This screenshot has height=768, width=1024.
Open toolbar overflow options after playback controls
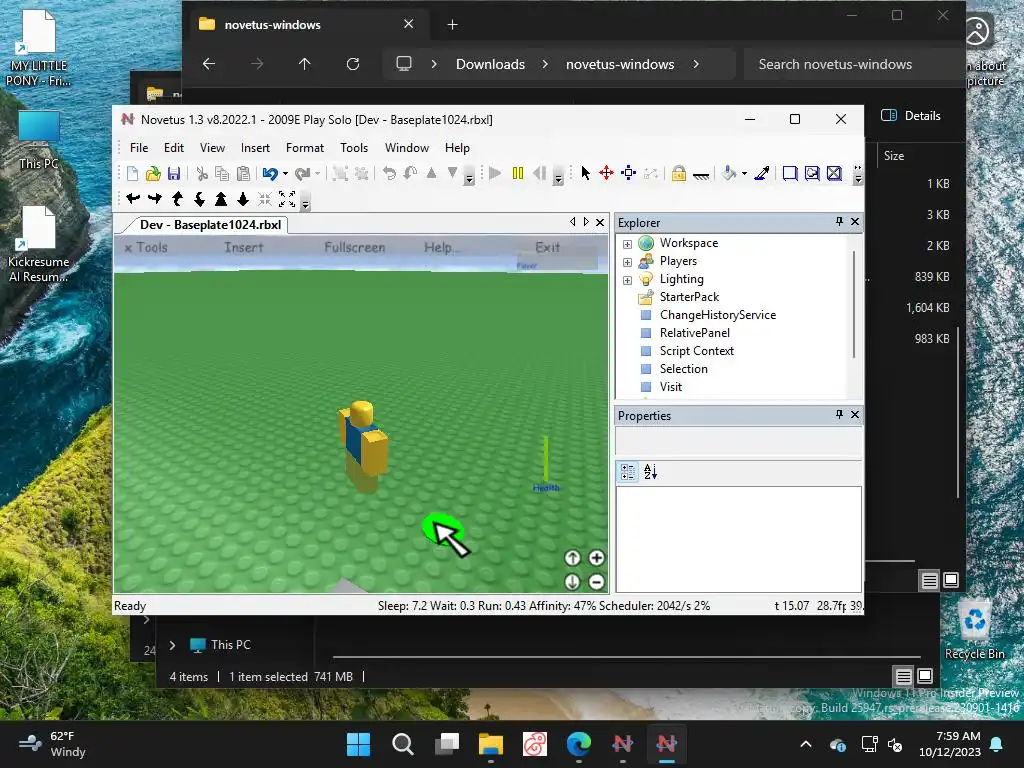click(x=558, y=175)
